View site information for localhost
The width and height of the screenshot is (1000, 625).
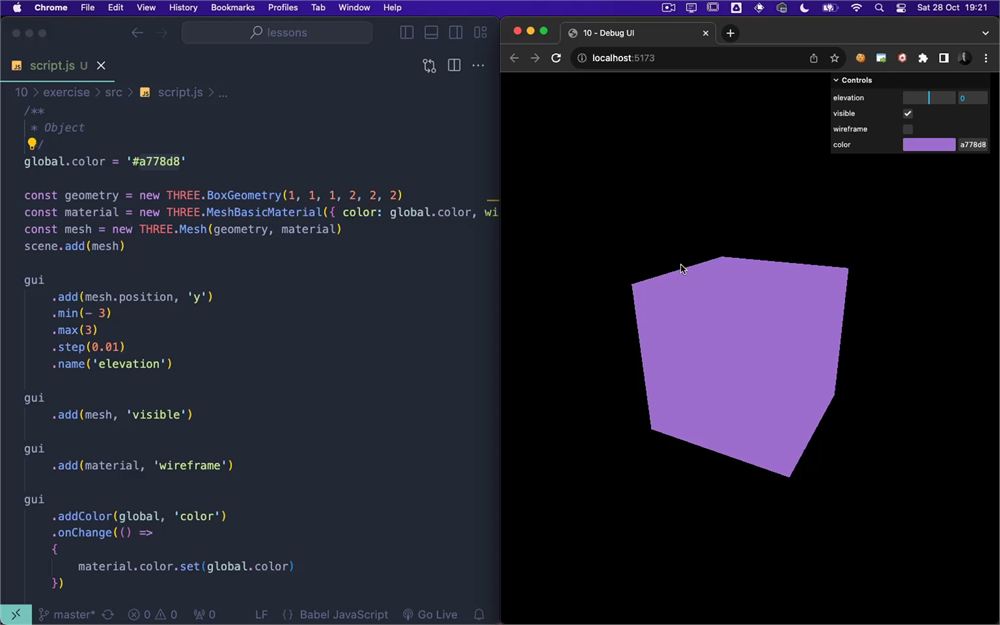[x=582, y=58]
